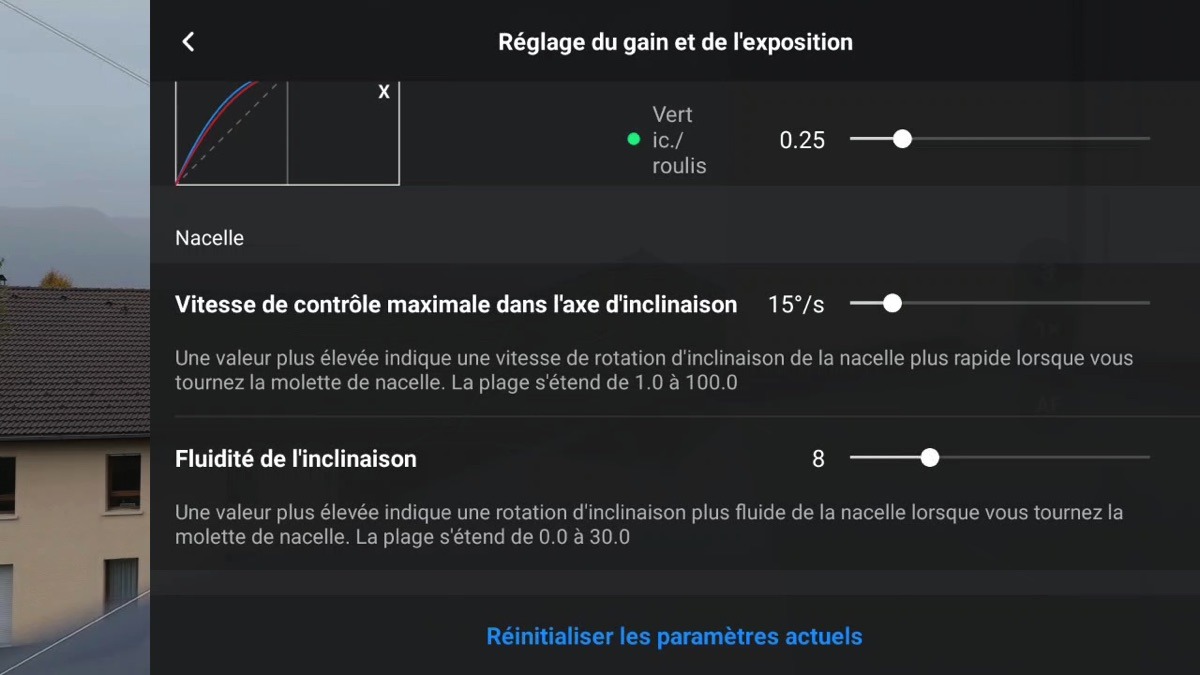The height and width of the screenshot is (675, 1200).
Task: Tap the camera live view on the left
Action: 75,337
